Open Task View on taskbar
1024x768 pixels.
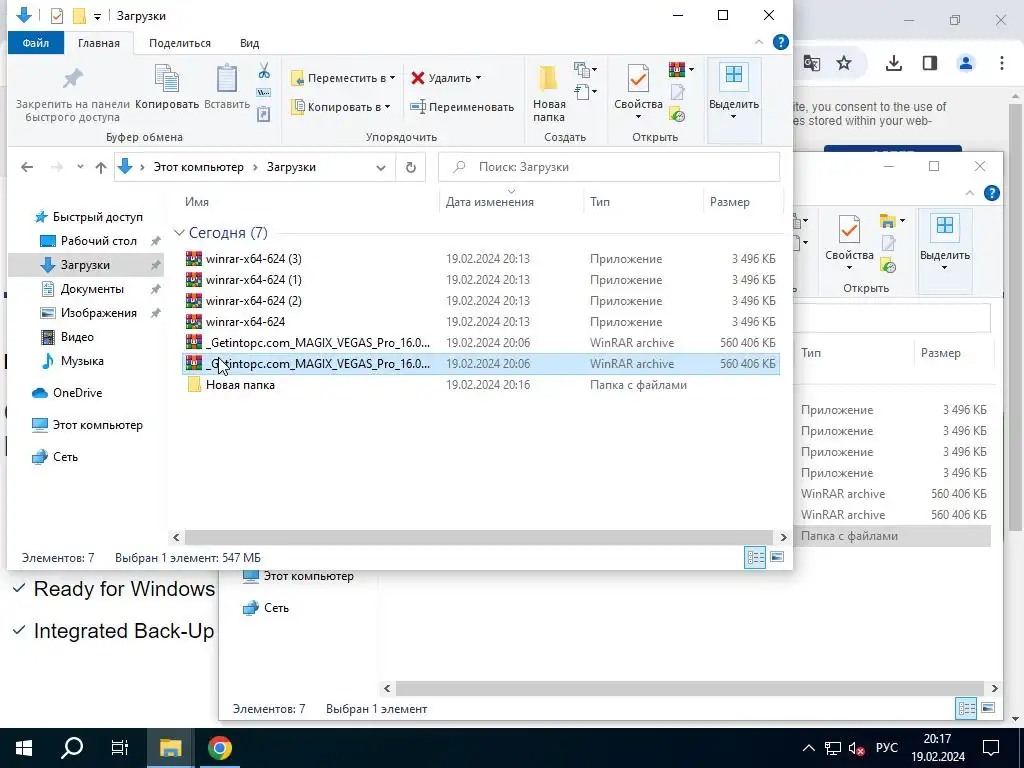click(x=120, y=748)
